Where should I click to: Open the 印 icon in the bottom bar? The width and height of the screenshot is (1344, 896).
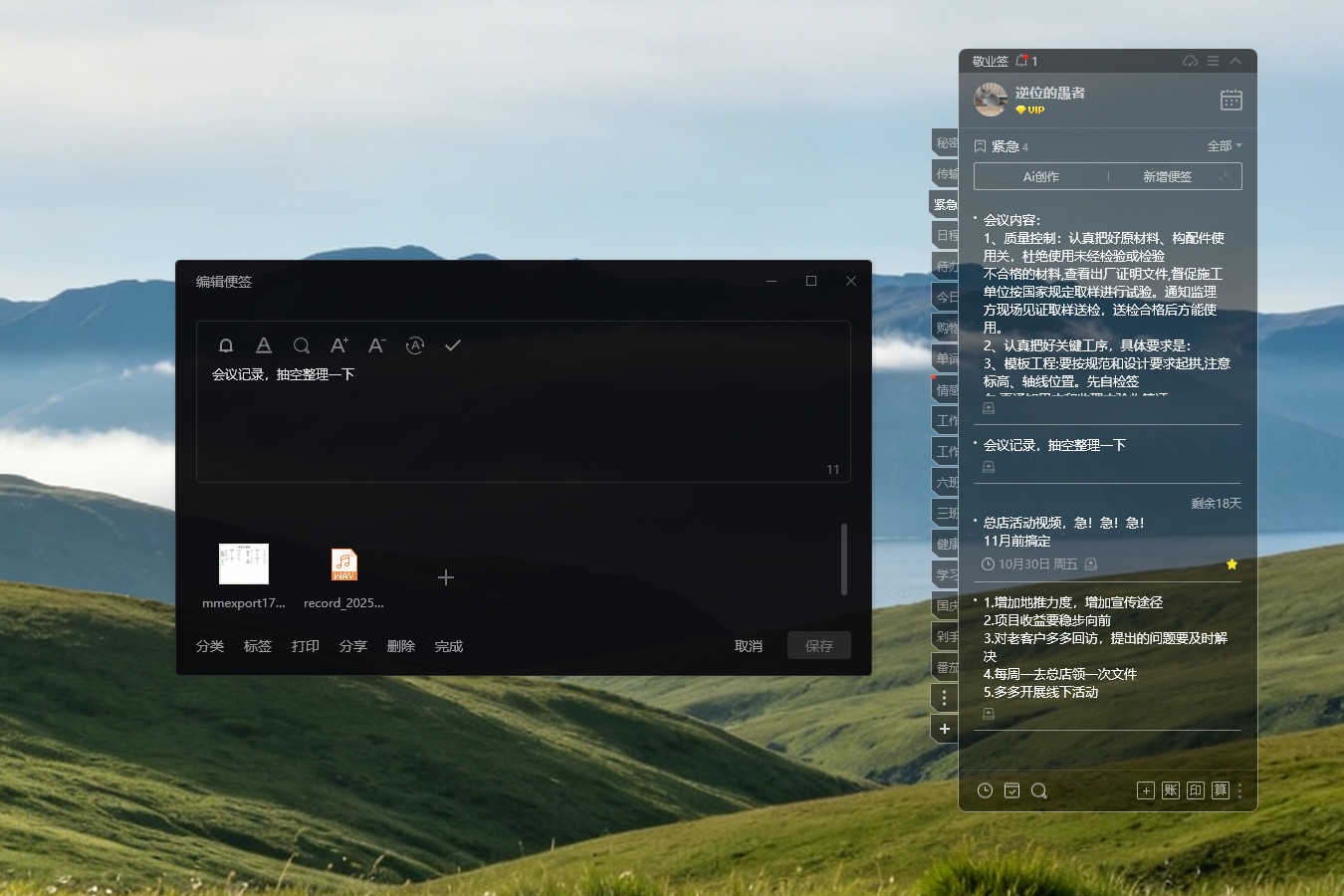(x=1196, y=790)
